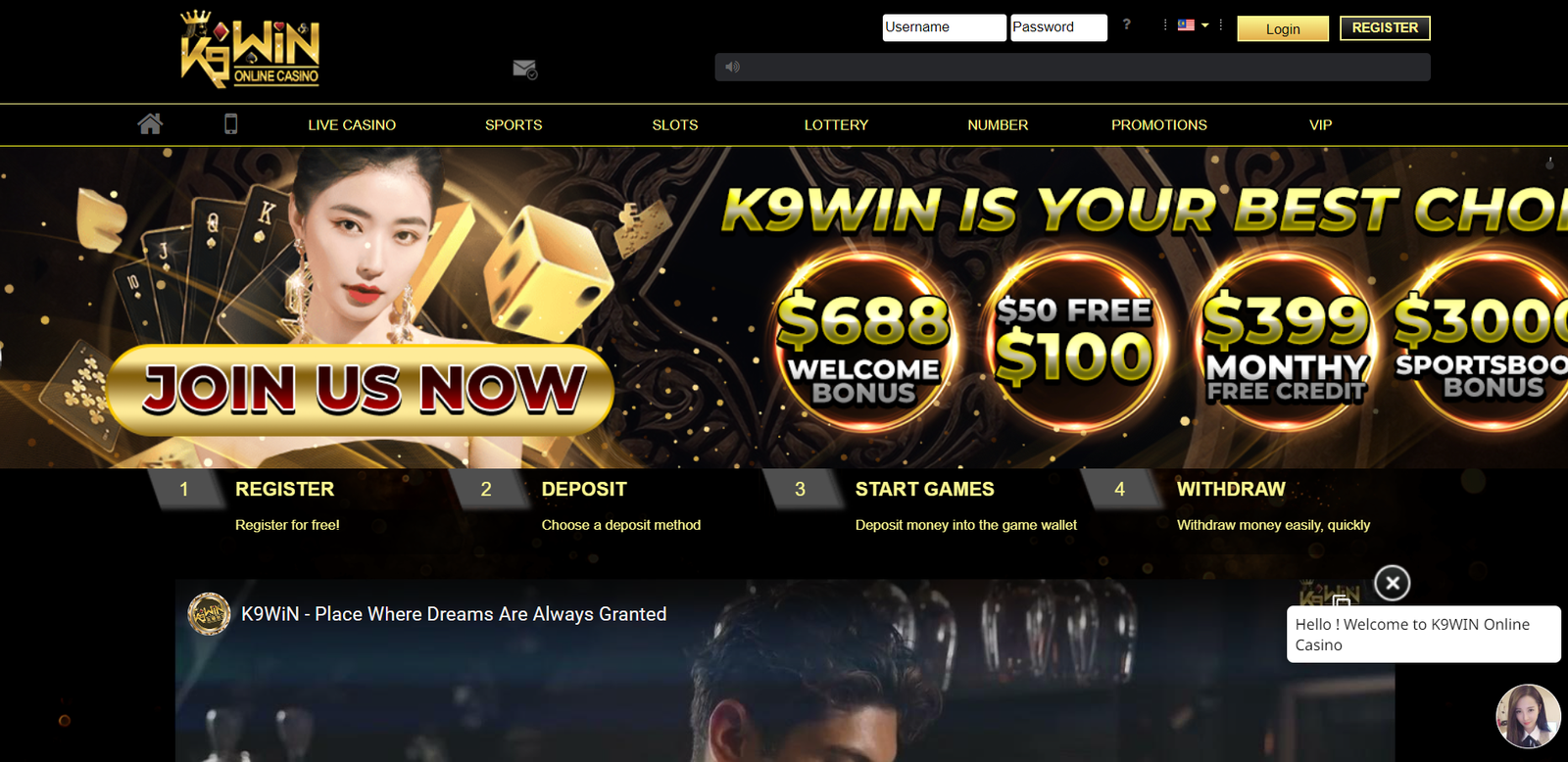Viewport: 1568px width, 762px height.
Task: Open the live chat agent avatar
Action: 1528,716
